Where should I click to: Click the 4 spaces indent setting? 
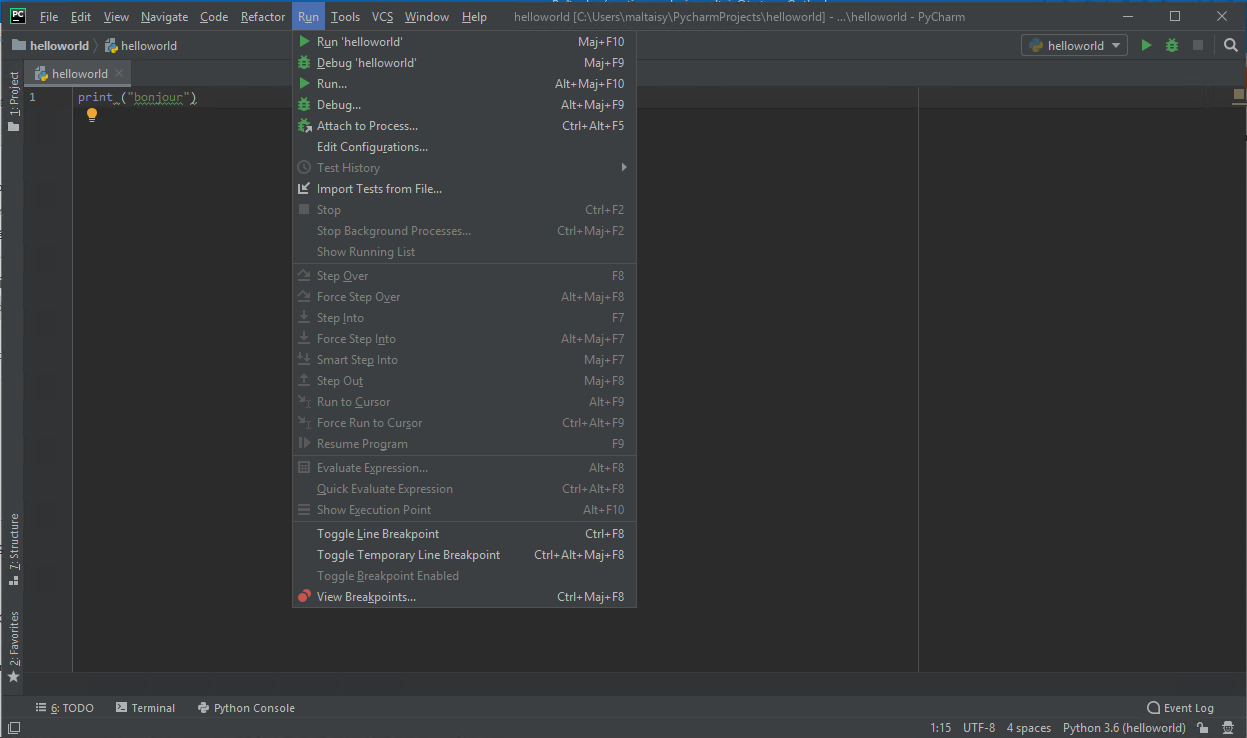[1028, 728]
